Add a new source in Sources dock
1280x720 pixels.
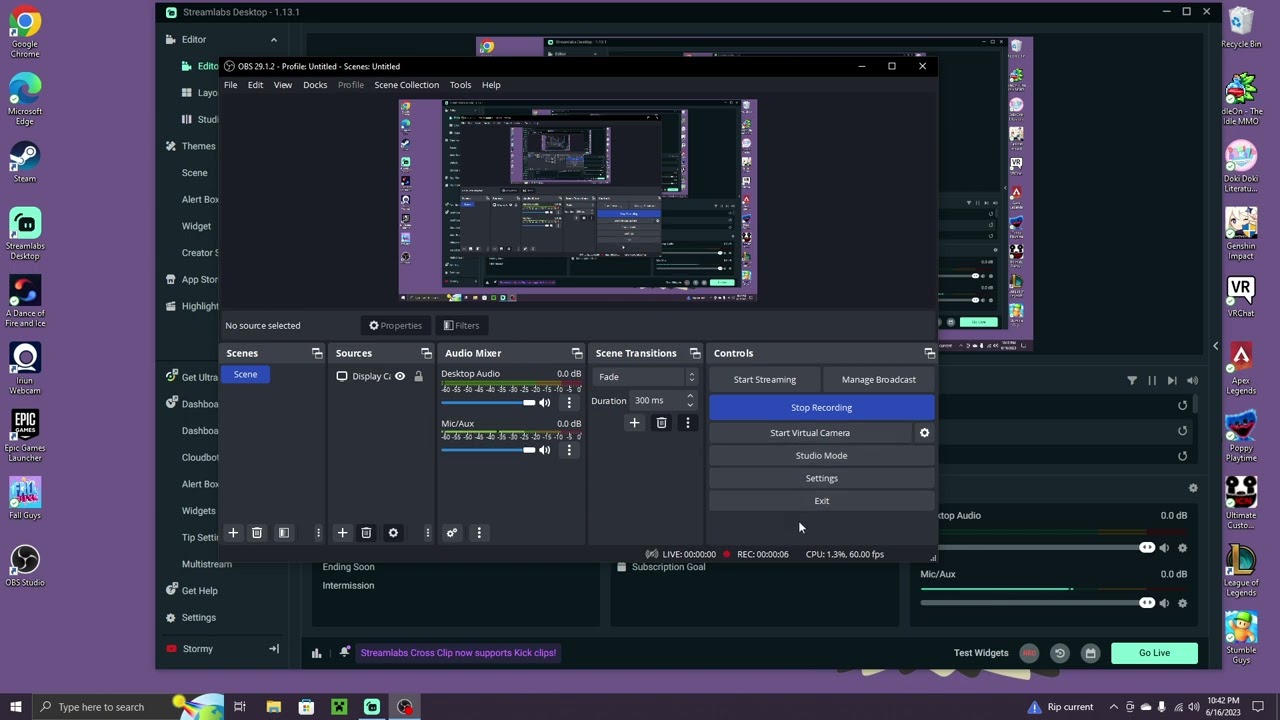pyautogui.click(x=342, y=533)
